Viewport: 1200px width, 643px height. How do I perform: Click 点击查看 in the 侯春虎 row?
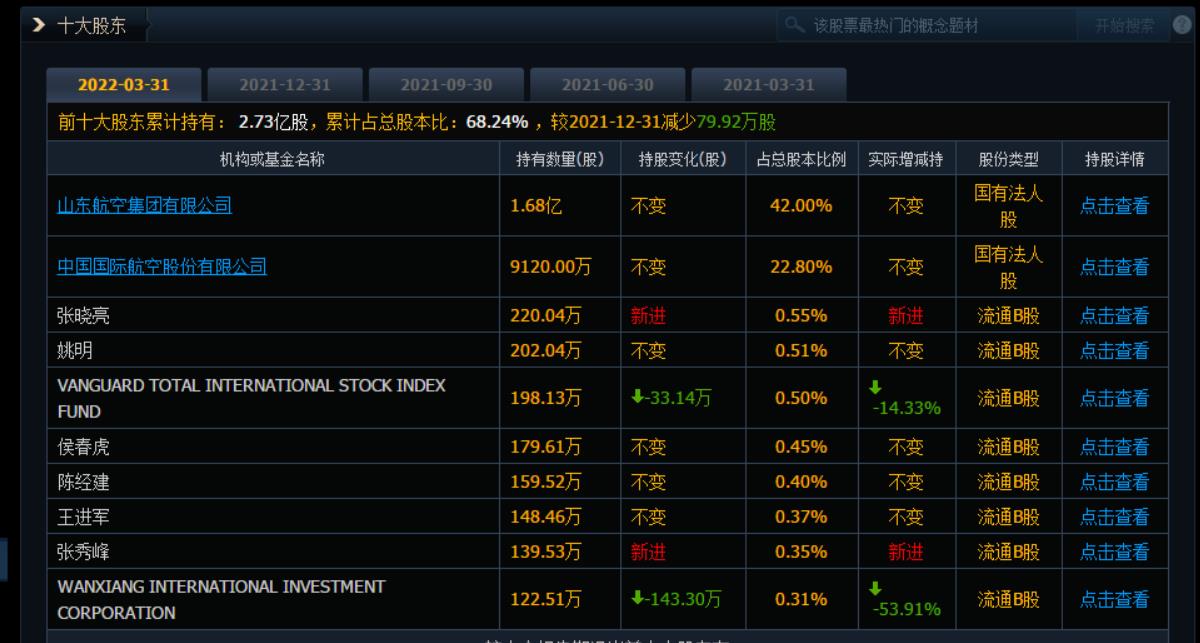pos(1114,447)
